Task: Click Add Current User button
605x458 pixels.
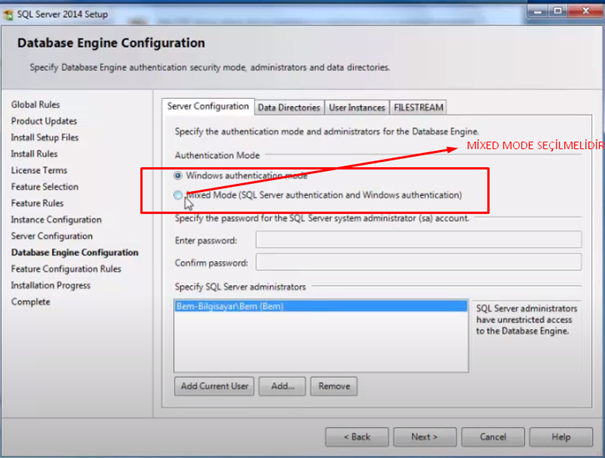Action: pos(214,386)
